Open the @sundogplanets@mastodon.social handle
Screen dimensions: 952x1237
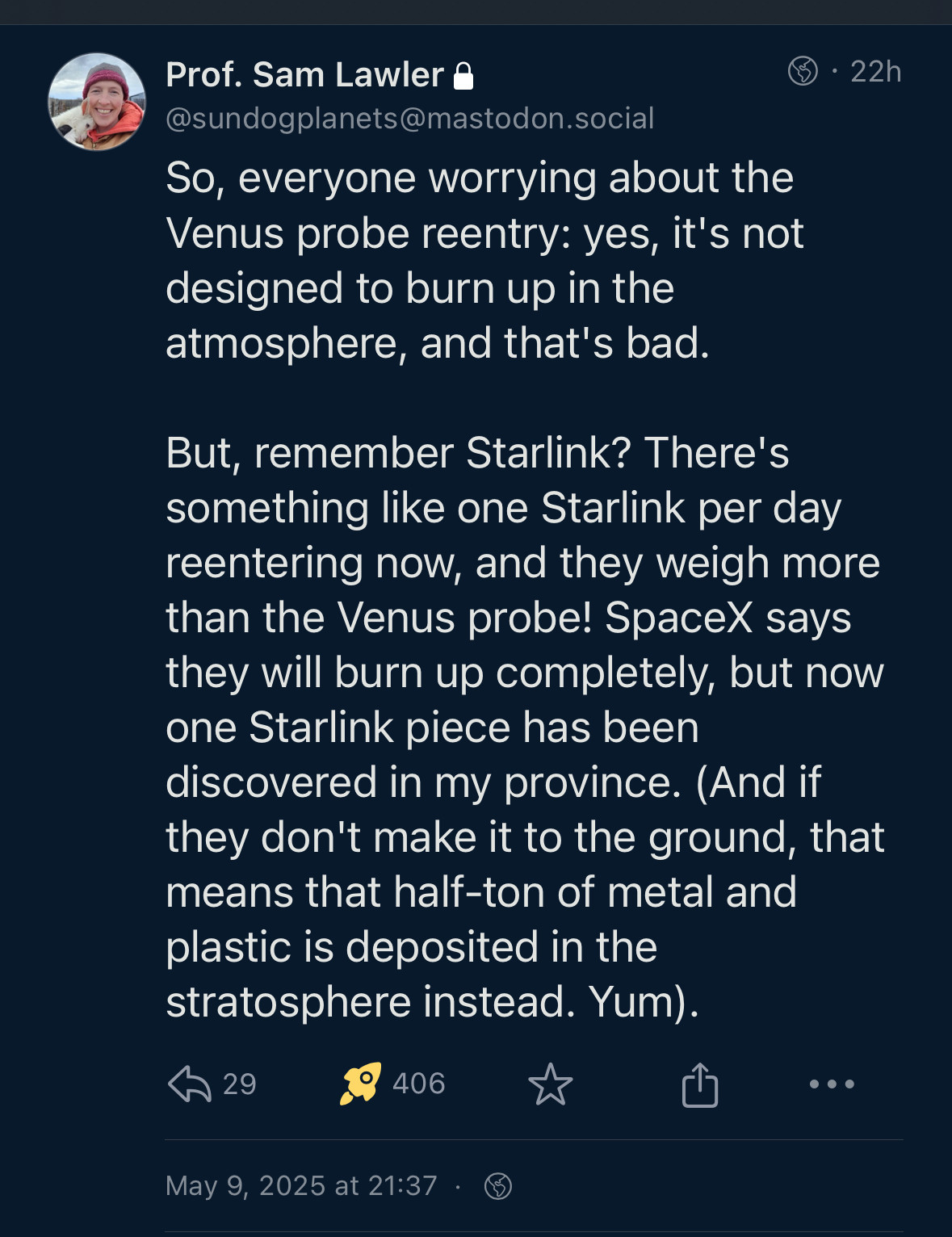(x=410, y=119)
